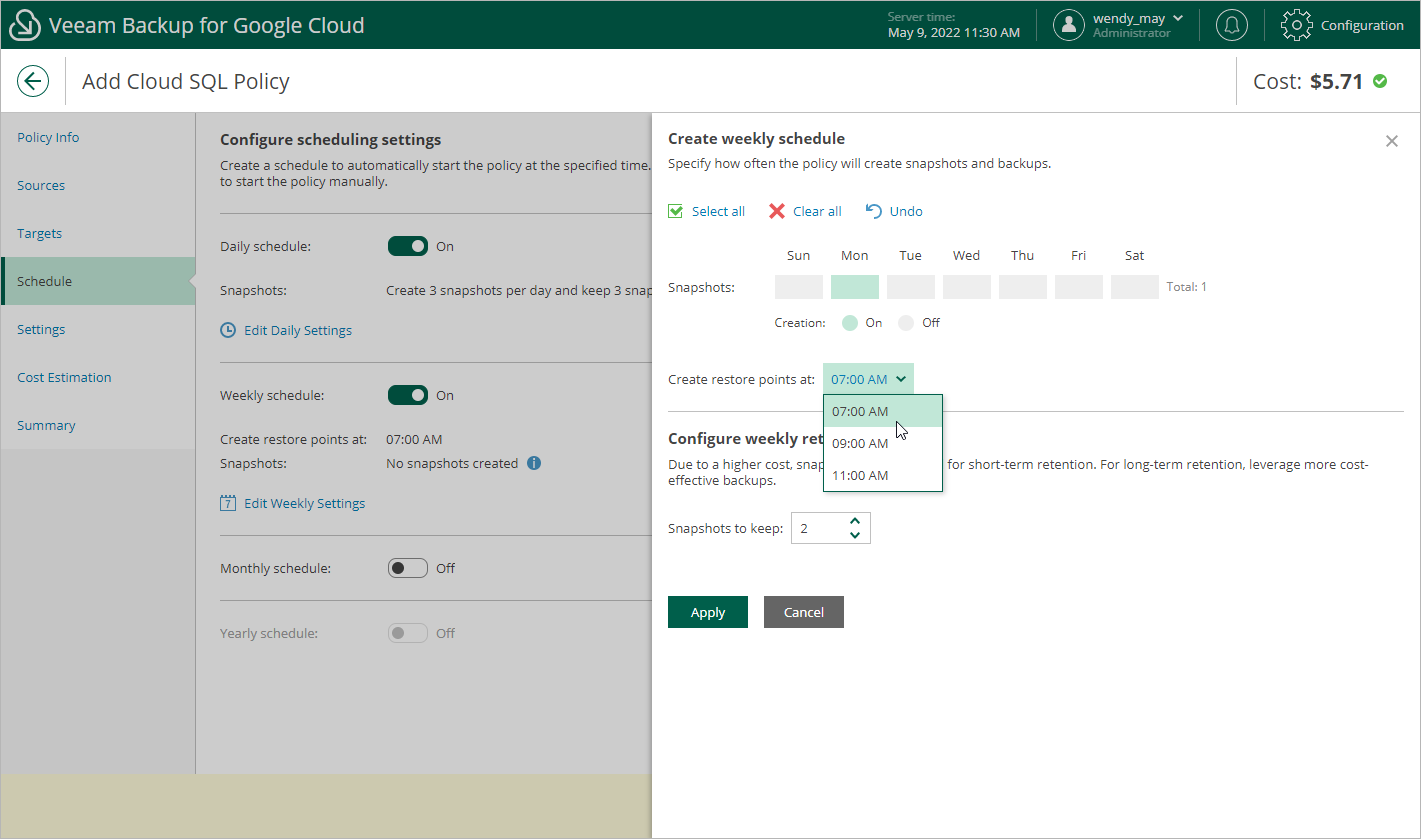Click the Add Cloud SQL Policy title
The image size is (1421, 839).
tap(186, 81)
